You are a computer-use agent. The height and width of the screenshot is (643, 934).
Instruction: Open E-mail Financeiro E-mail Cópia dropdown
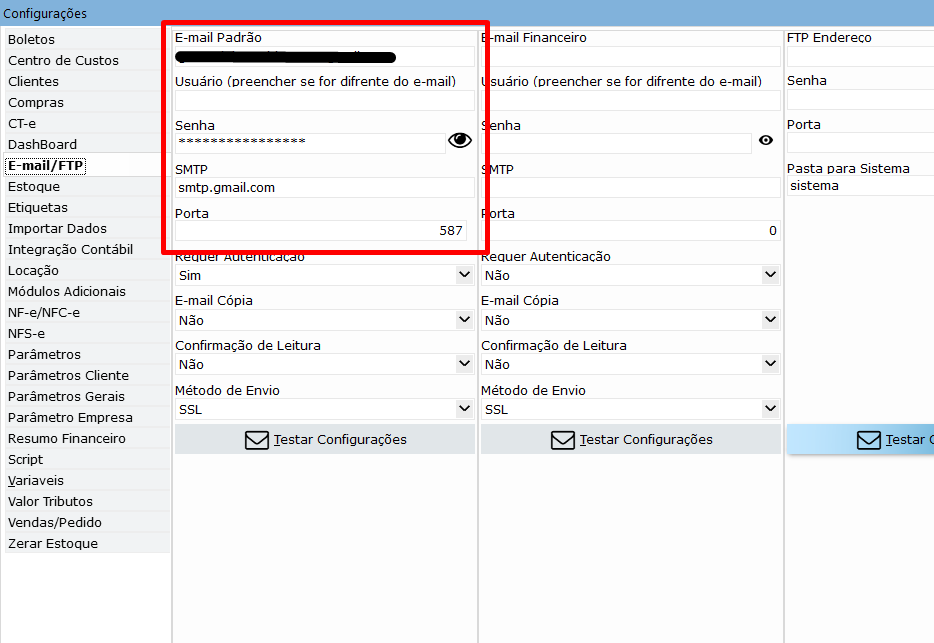pyautogui.click(x=769, y=320)
